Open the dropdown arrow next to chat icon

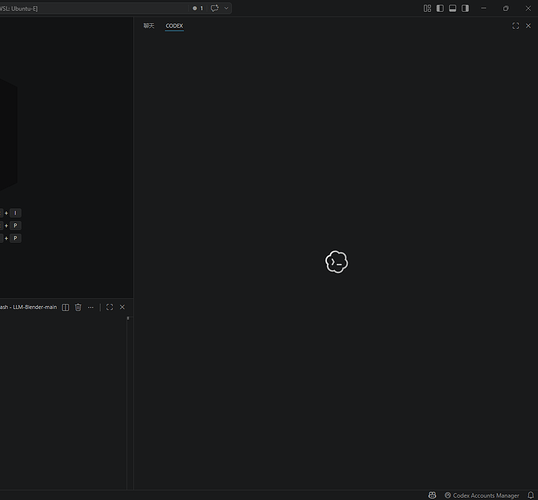pyautogui.click(x=226, y=8)
